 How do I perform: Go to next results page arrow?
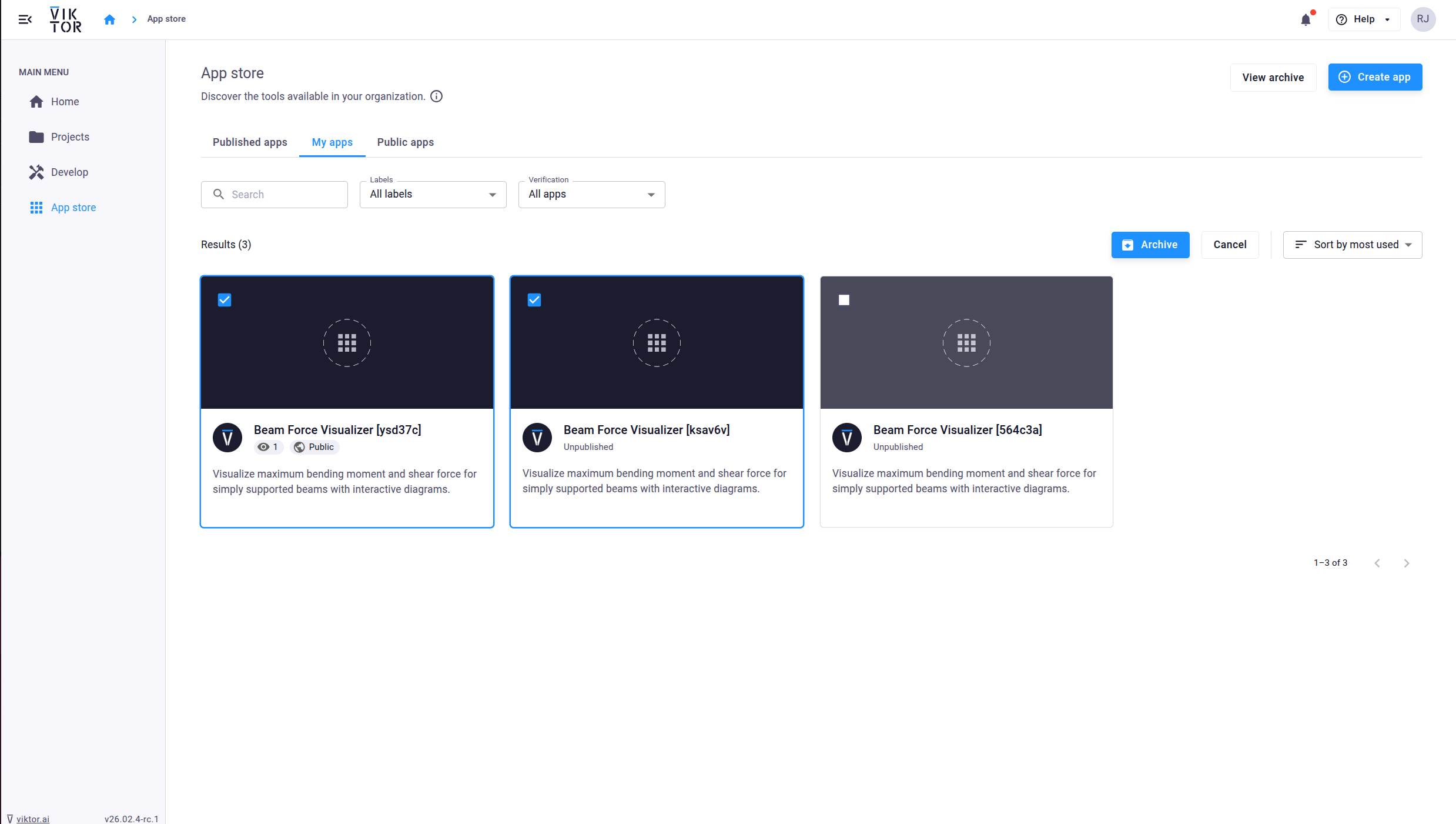point(1407,563)
